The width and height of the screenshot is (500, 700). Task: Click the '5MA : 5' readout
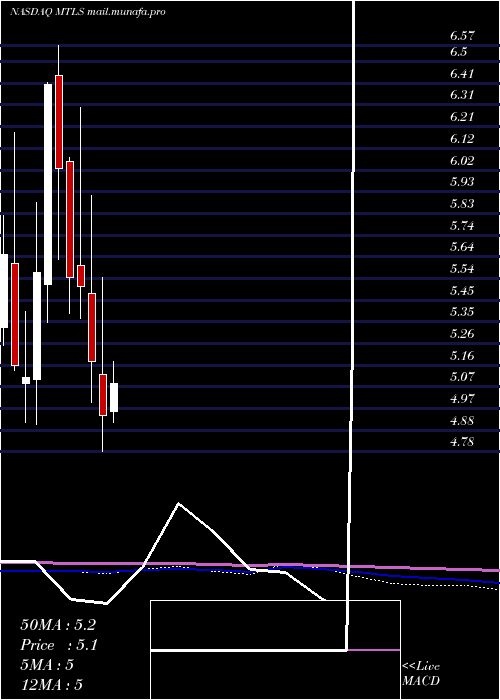pyautogui.click(x=47, y=665)
